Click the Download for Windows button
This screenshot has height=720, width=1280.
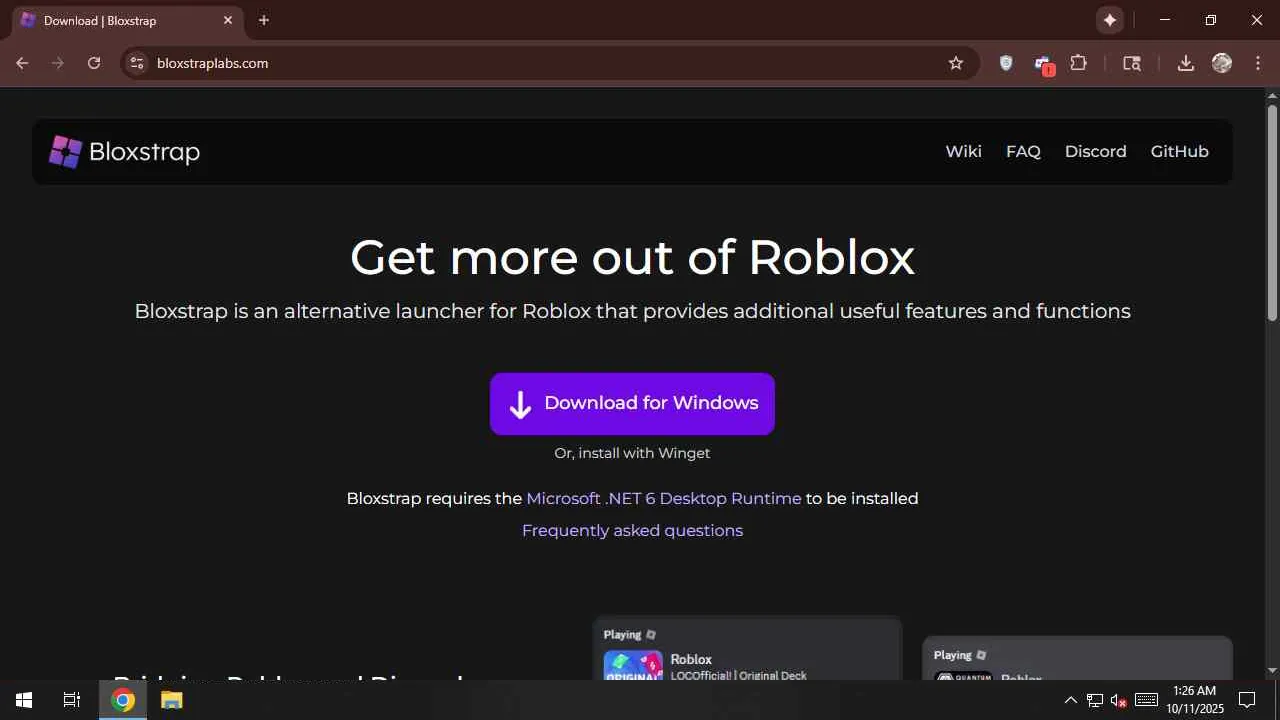click(x=632, y=404)
